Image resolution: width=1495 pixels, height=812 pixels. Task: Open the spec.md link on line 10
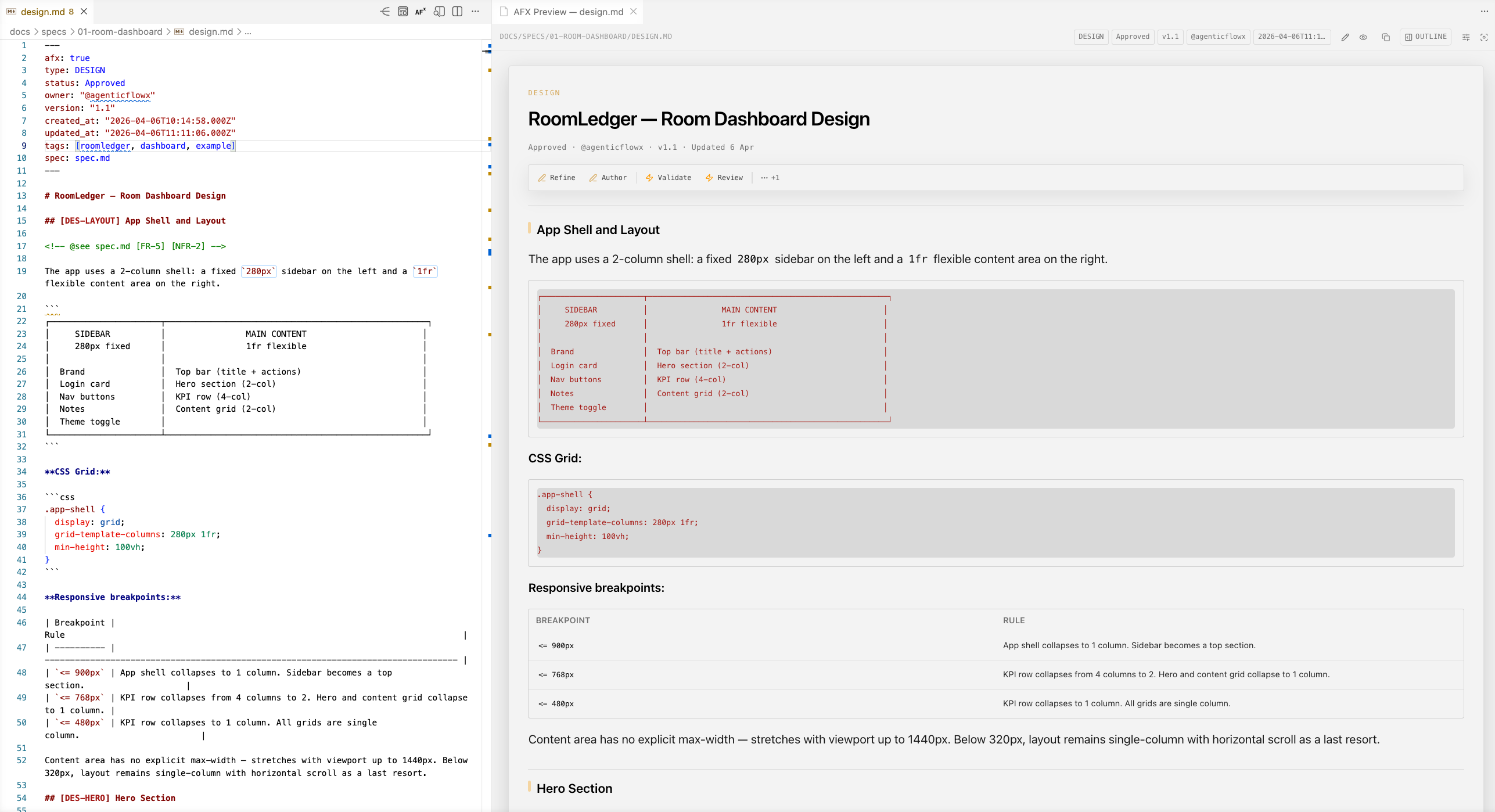(92, 158)
